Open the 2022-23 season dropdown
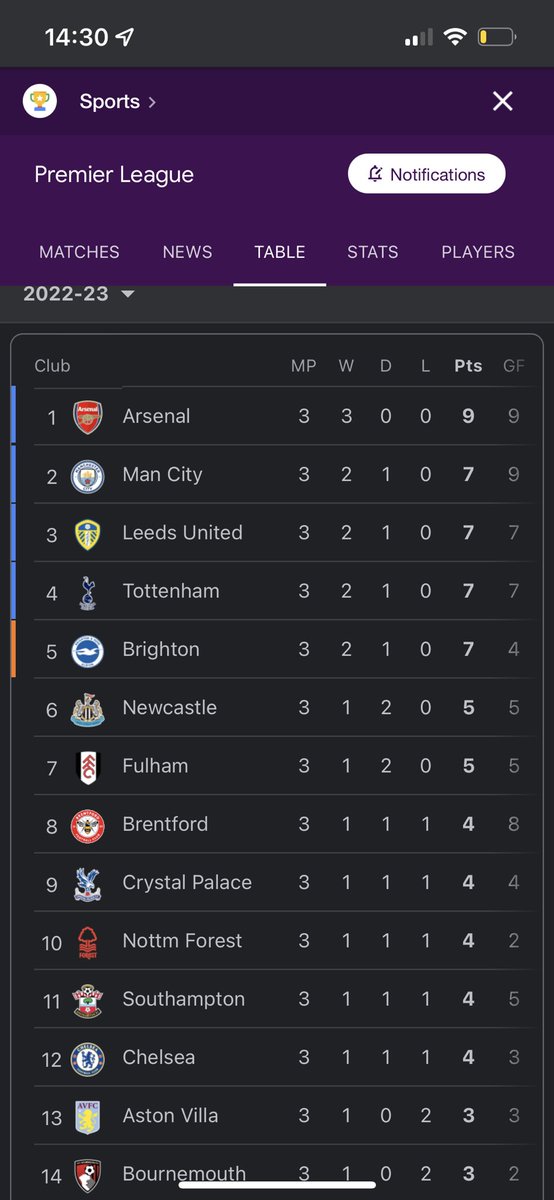Screen dimensions: 554x1200 click(79, 294)
